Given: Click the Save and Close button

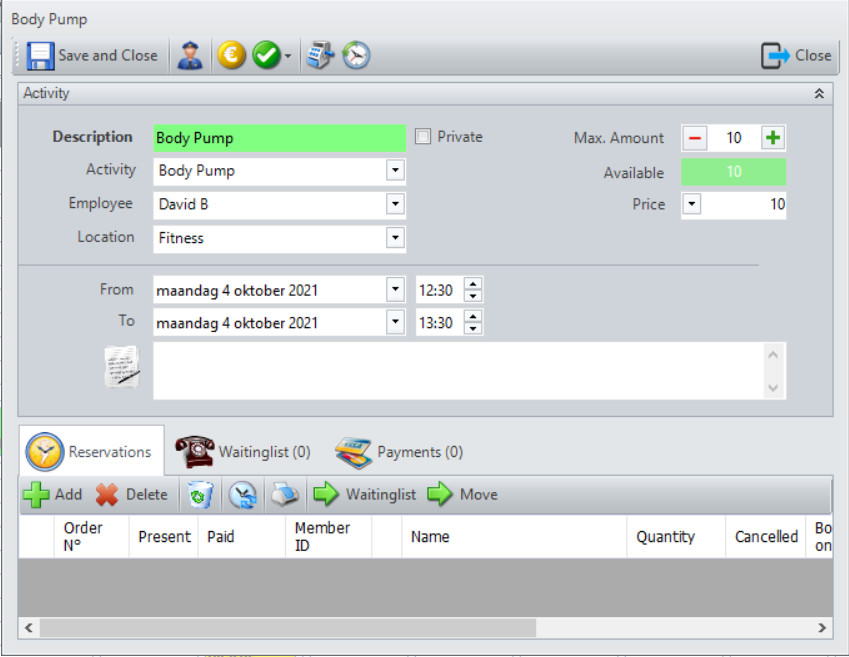Looking at the screenshot, I should [93, 56].
